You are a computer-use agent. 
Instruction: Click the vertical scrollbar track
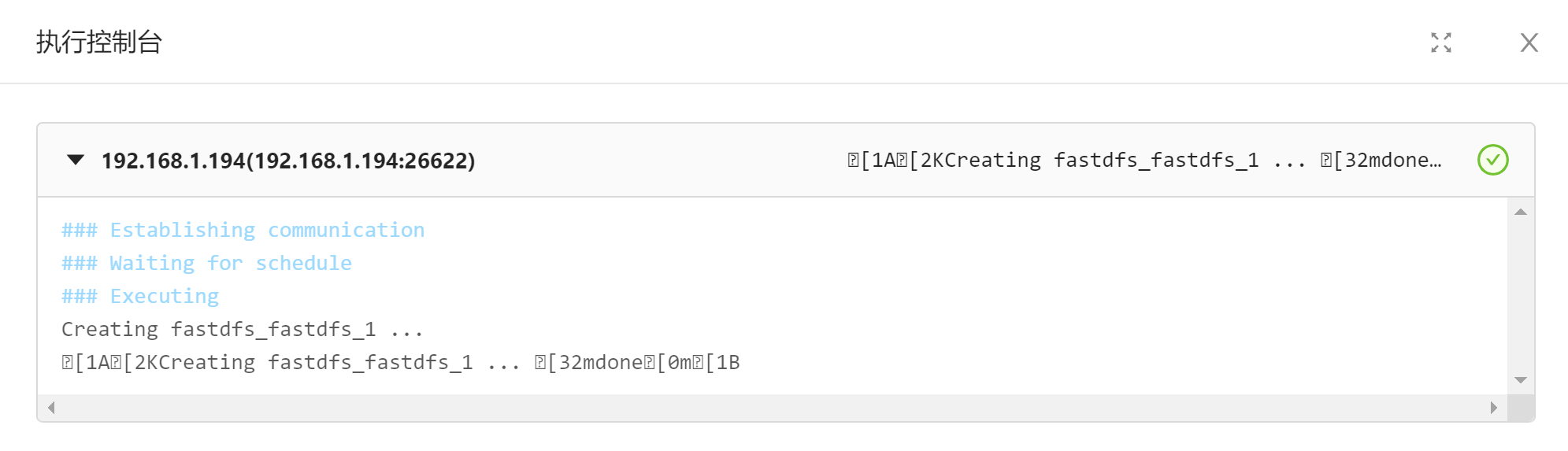(1521, 296)
